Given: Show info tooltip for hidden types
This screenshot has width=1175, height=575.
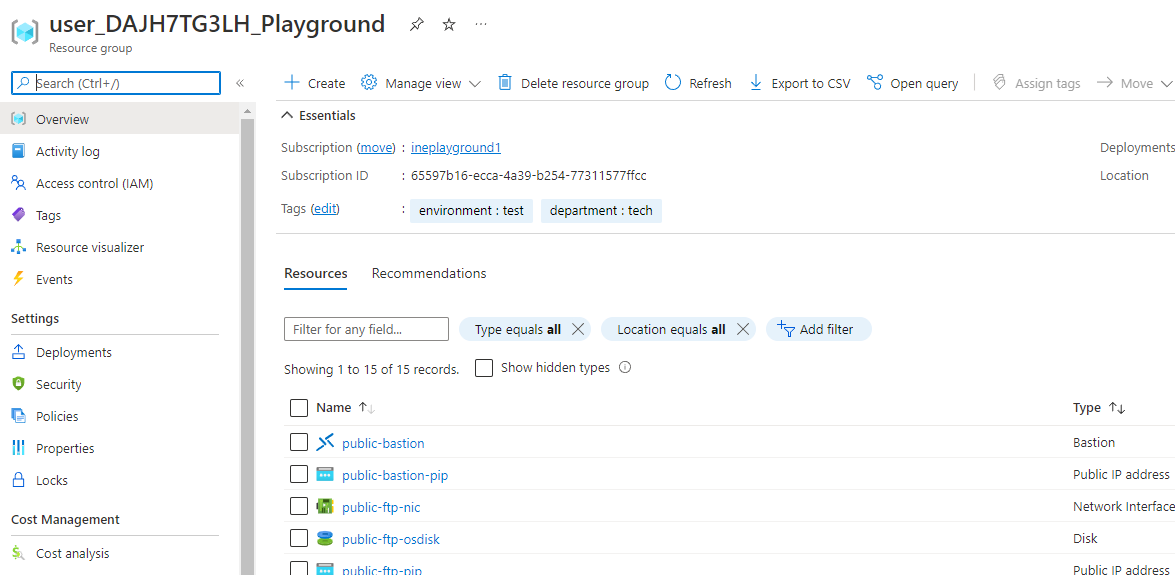Looking at the screenshot, I should click(625, 368).
